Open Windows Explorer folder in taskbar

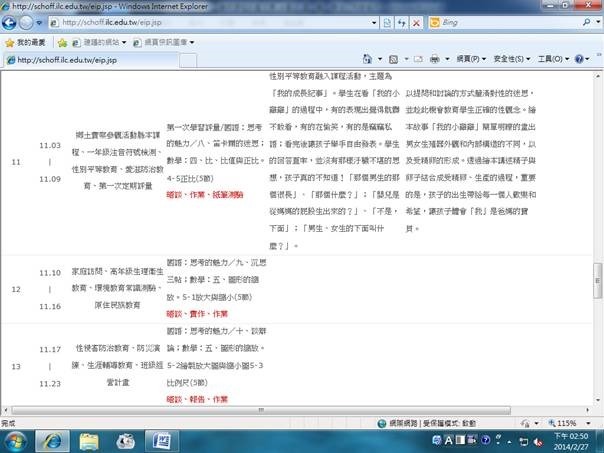tap(89, 441)
